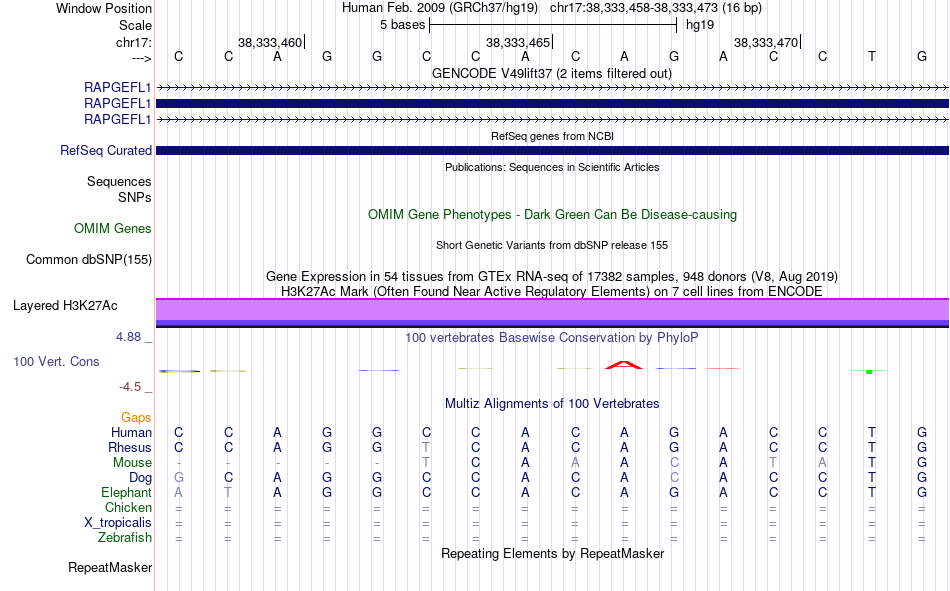Click the '5 bases' scale bar label
Image resolution: width=950 pixels, height=591 pixels.
pyautogui.click(x=402, y=25)
